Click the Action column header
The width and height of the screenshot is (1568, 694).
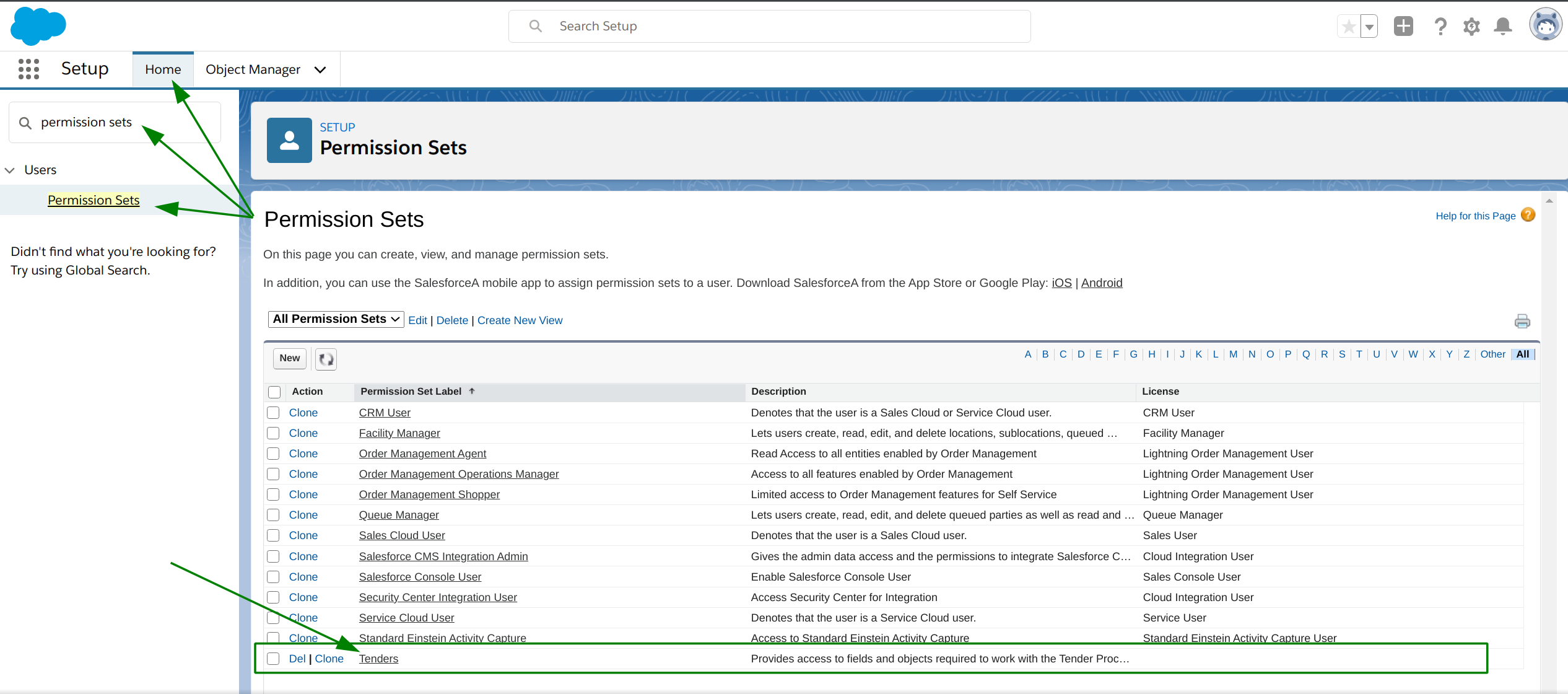coord(307,391)
